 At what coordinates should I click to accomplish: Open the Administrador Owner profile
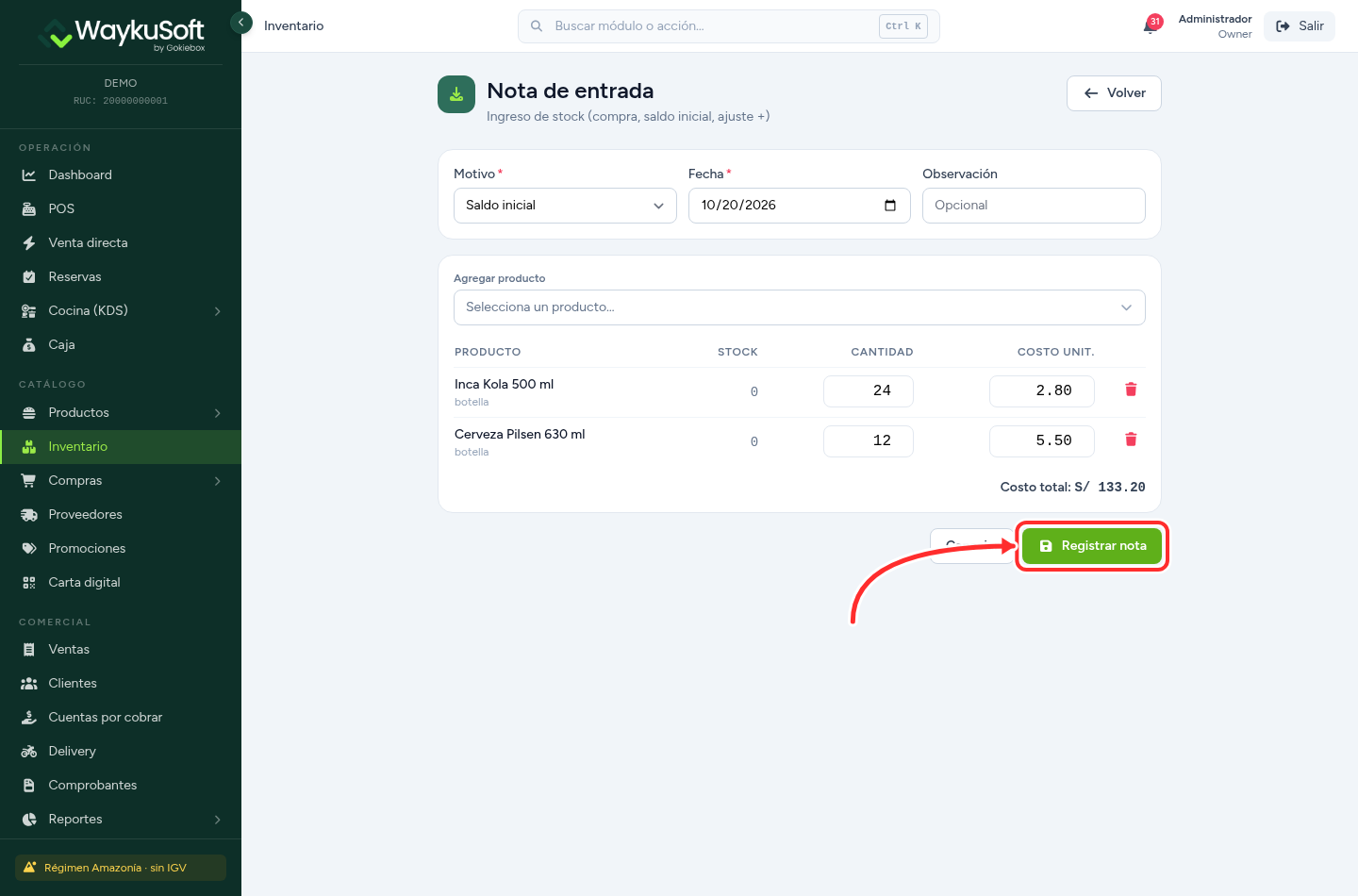click(1215, 26)
